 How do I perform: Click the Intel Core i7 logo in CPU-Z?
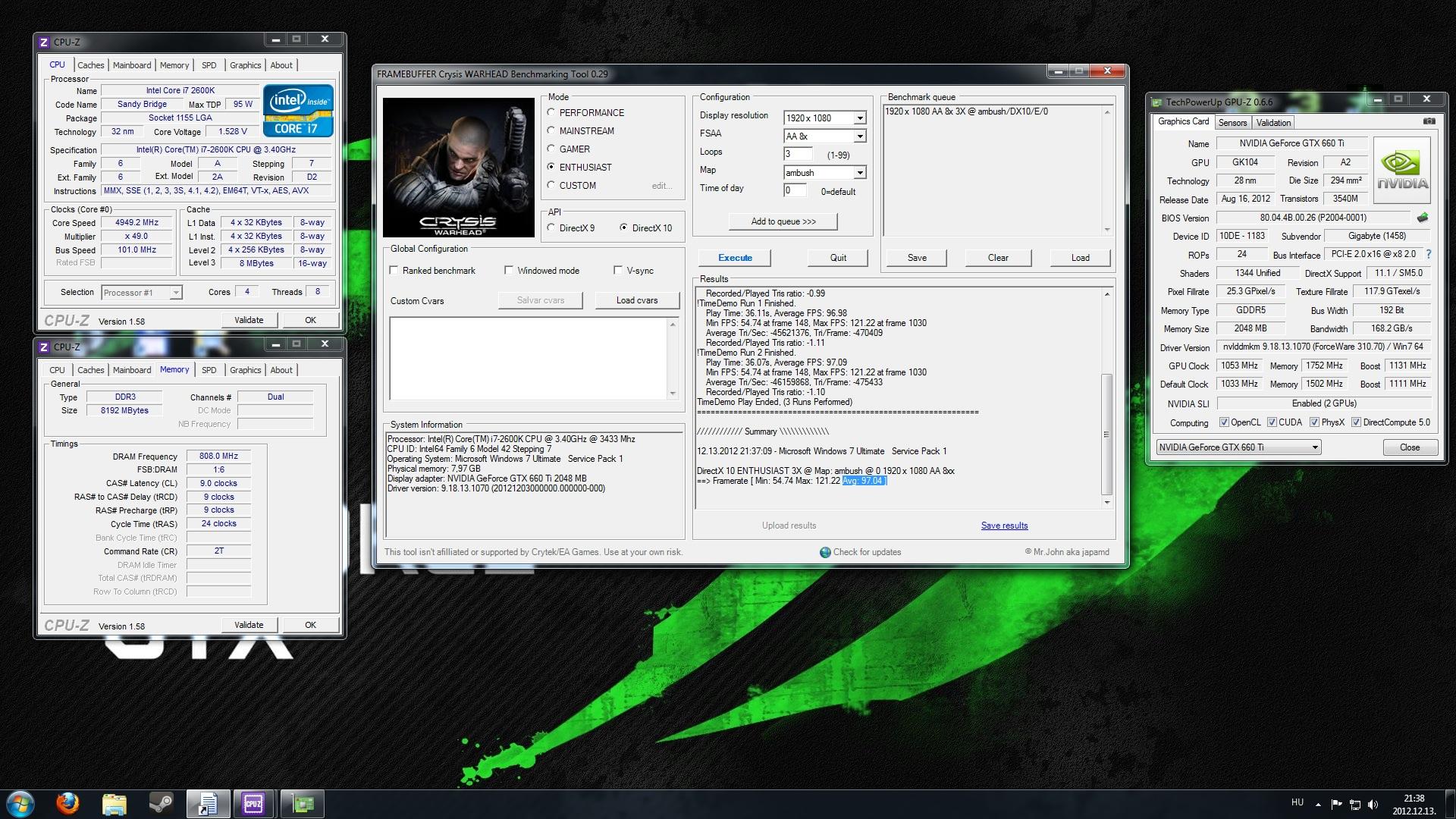(298, 111)
